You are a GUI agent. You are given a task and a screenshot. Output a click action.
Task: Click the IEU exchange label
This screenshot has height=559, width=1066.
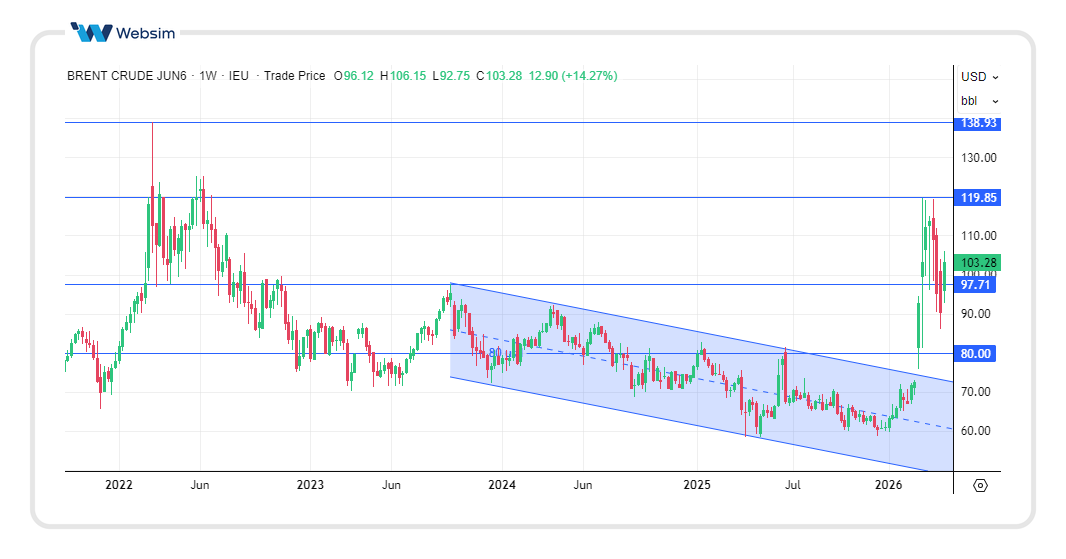coord(239,76)
